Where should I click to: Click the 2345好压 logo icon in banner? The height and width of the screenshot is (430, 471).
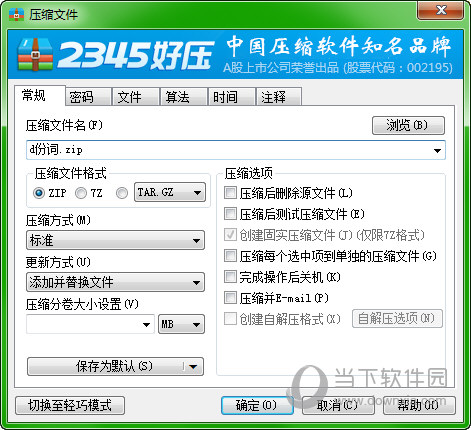tap(35, 54)
